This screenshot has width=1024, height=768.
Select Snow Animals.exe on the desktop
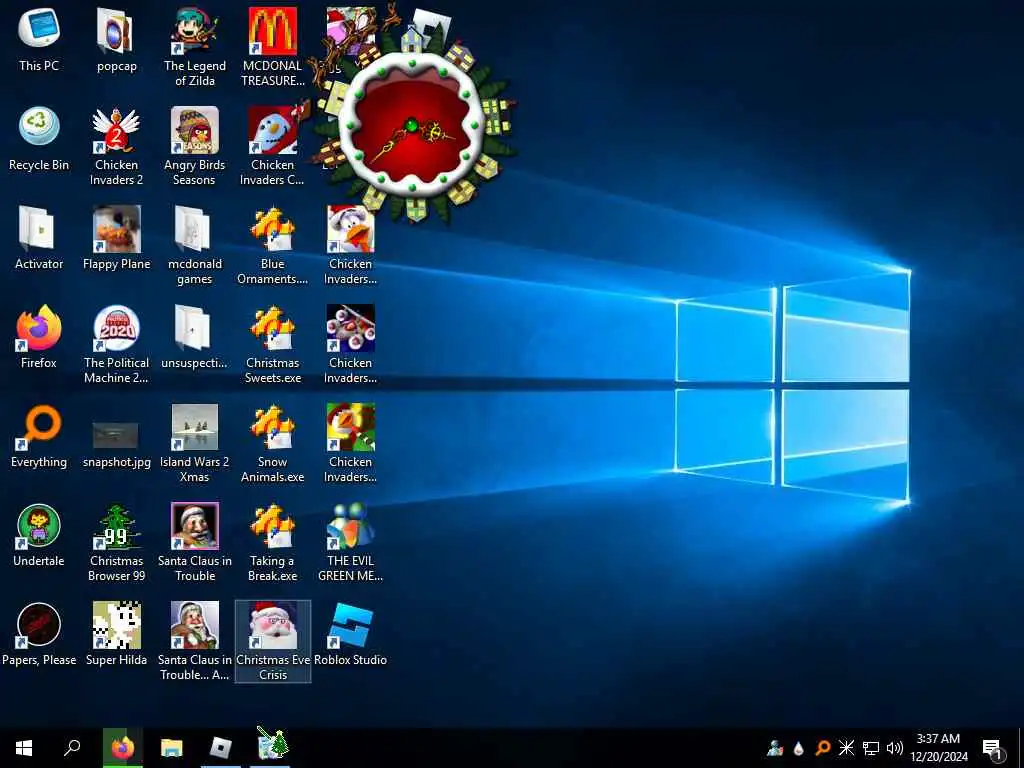(272, 444)
